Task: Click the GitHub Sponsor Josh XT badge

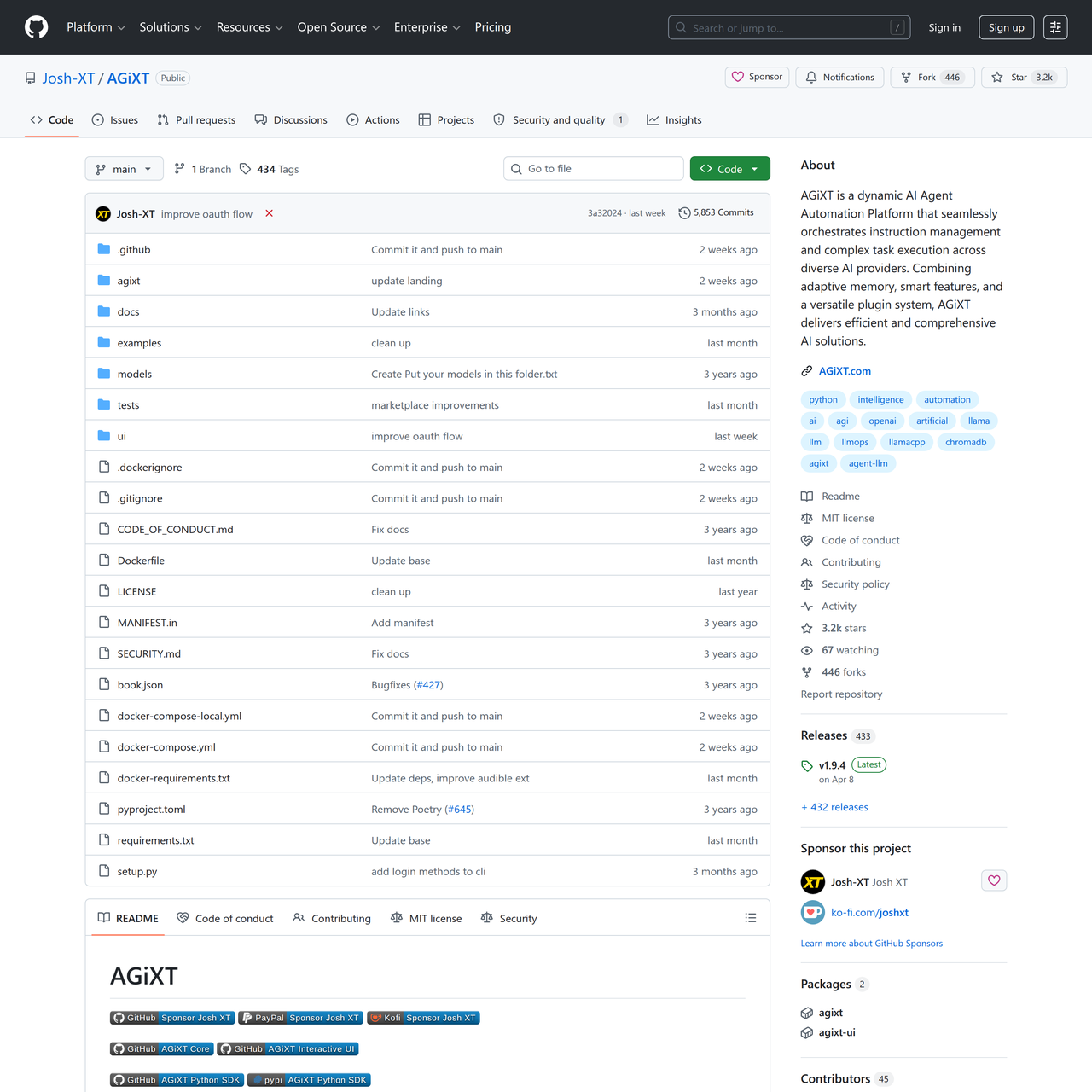Action: pos(172,1018)
